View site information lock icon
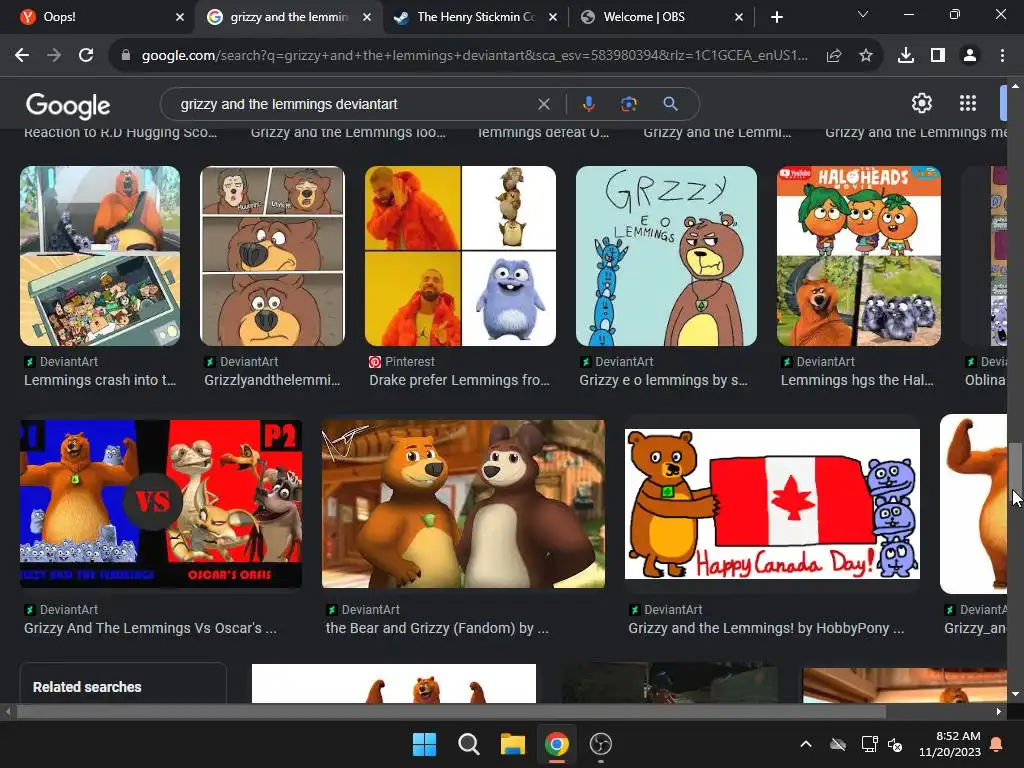This screenshot has height=768, width=1024. point(126,56)
